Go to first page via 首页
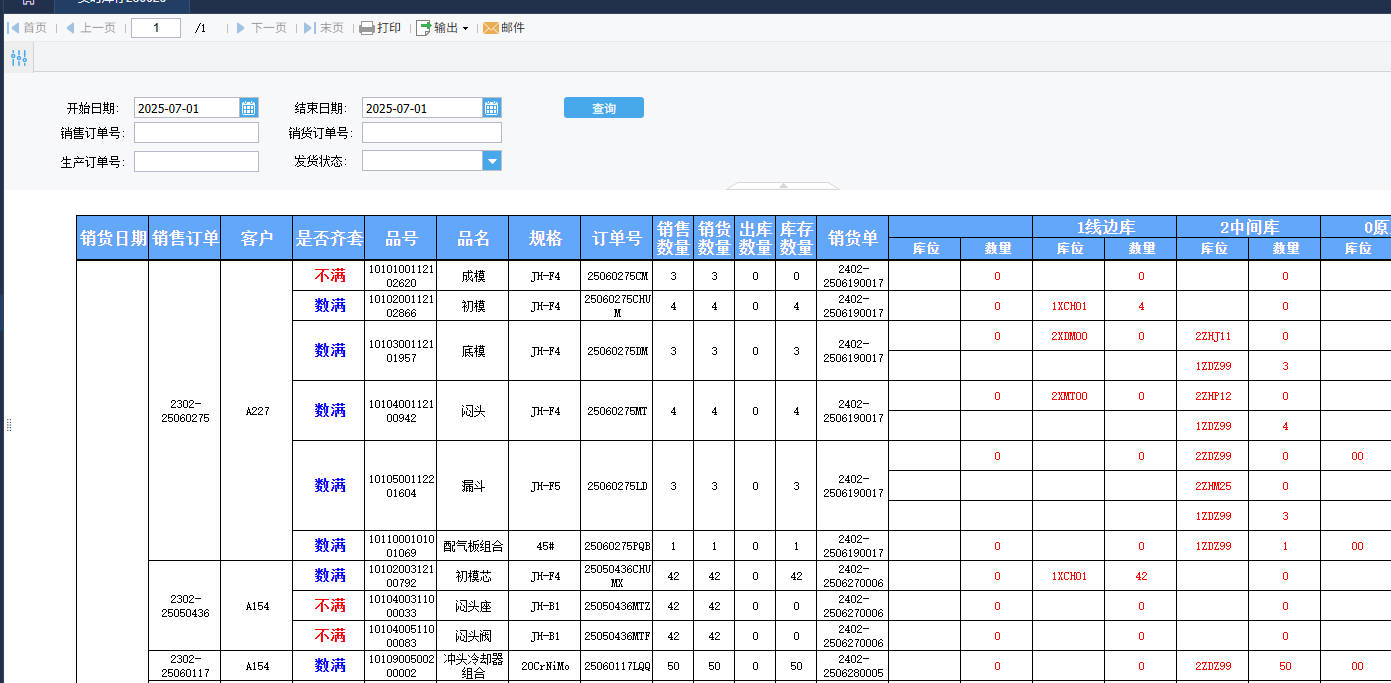Viewport: 1391px width, 683px height. pyautogui.click(x=28, y=28)
